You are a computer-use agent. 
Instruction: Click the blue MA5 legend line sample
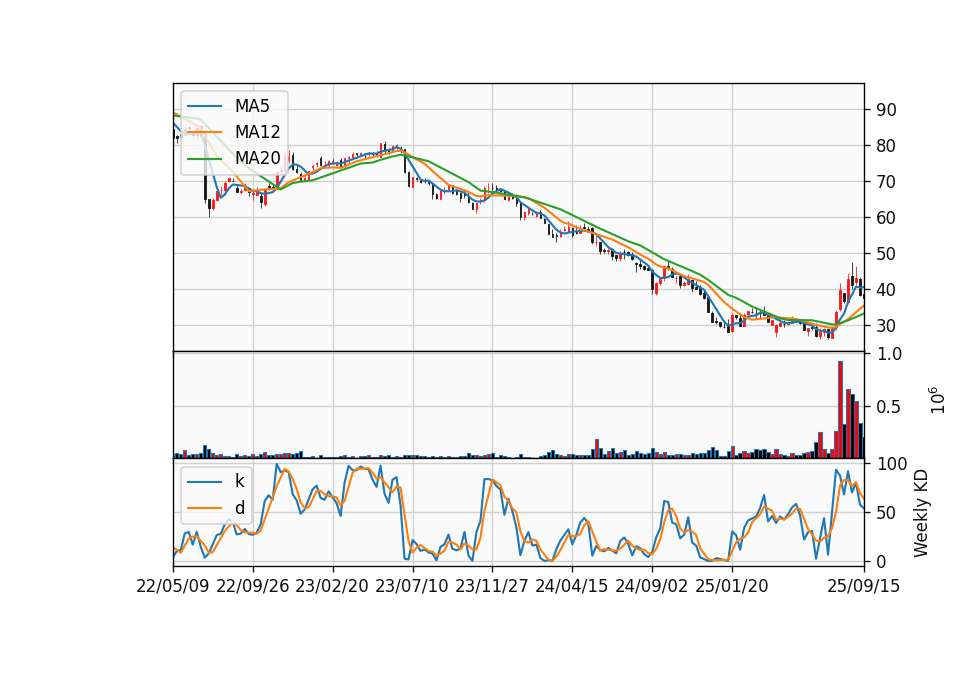(x=204, y=107)
